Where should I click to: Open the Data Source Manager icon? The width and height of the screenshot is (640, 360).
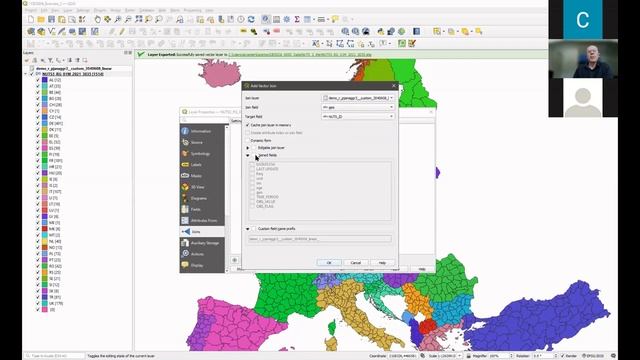[x=31, y=31]
